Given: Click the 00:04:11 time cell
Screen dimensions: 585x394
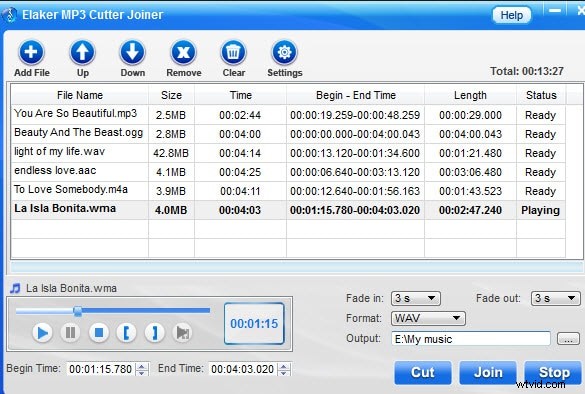Looking at the screenshot, I should [x=240, y=191].
